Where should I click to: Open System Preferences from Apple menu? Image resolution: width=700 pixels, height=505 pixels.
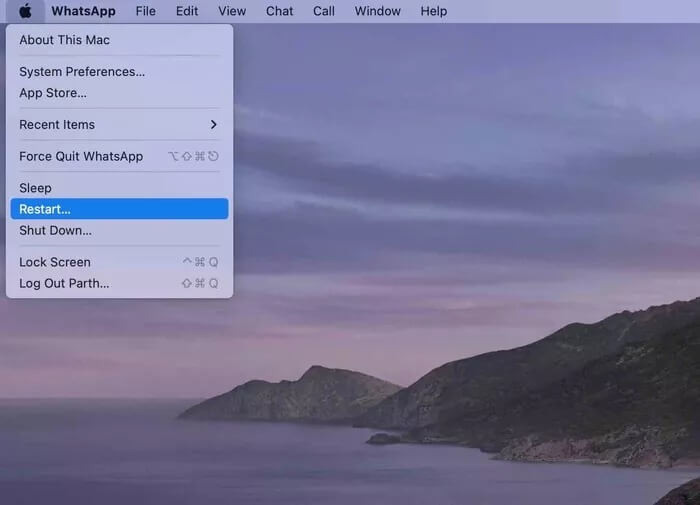coord(119,71)
